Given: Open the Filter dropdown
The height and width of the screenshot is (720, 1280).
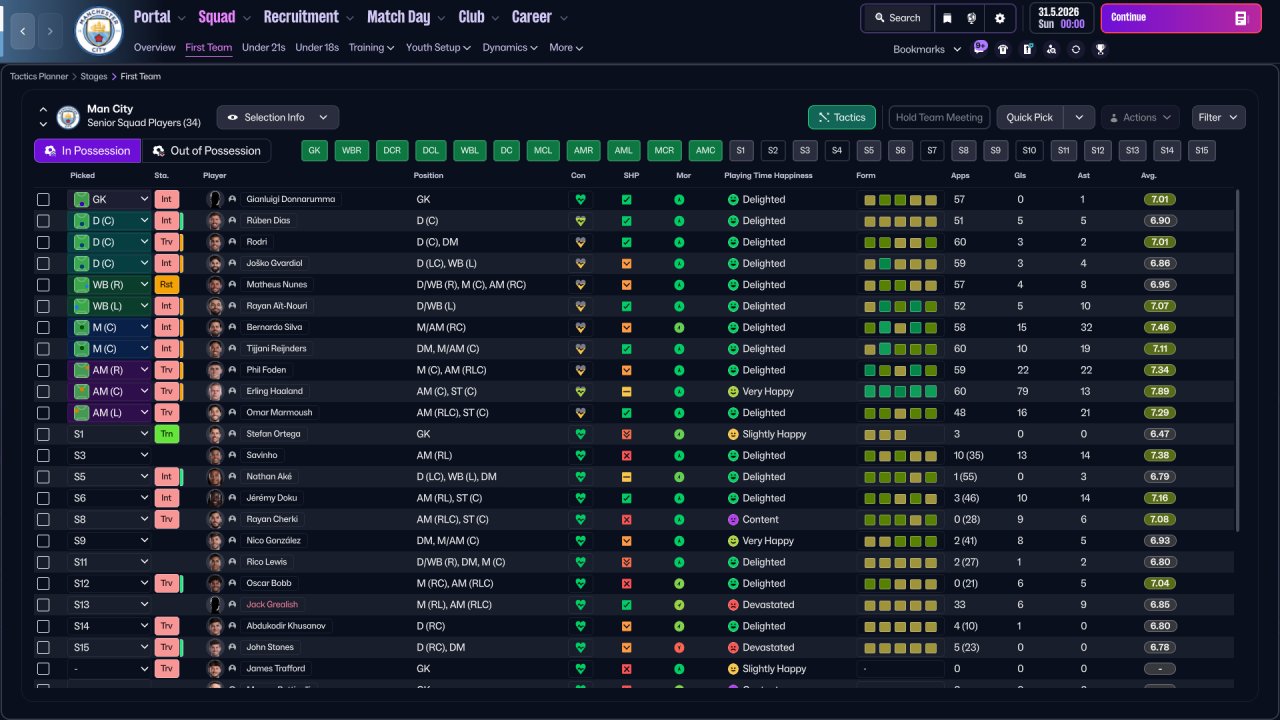Looking at the screenshot, I should [1219, 117].
